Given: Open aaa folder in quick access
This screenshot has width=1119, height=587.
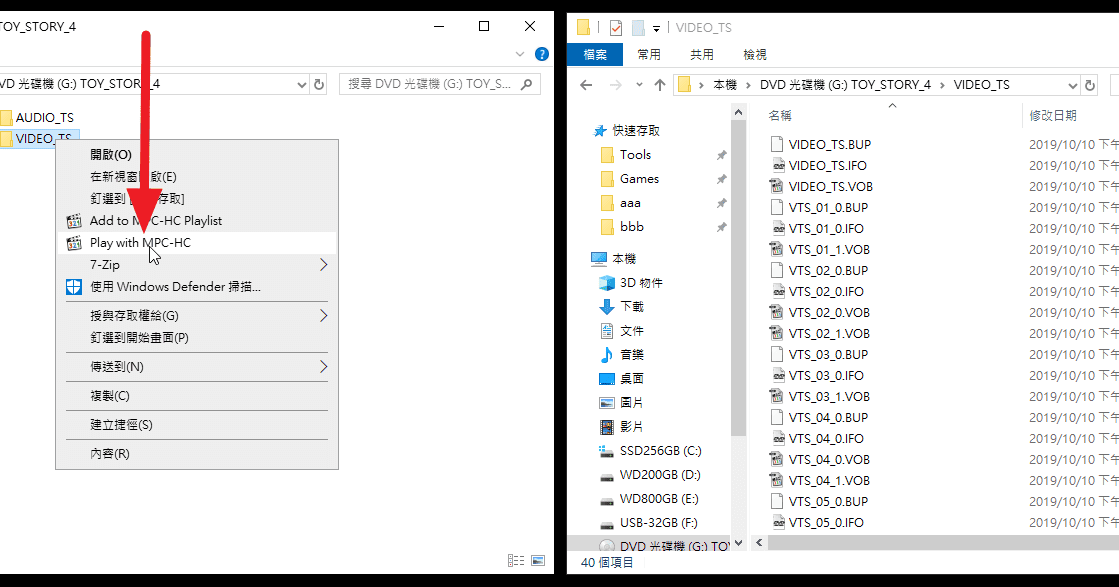Looking at the screenshot, I should (x=630, y=203).
